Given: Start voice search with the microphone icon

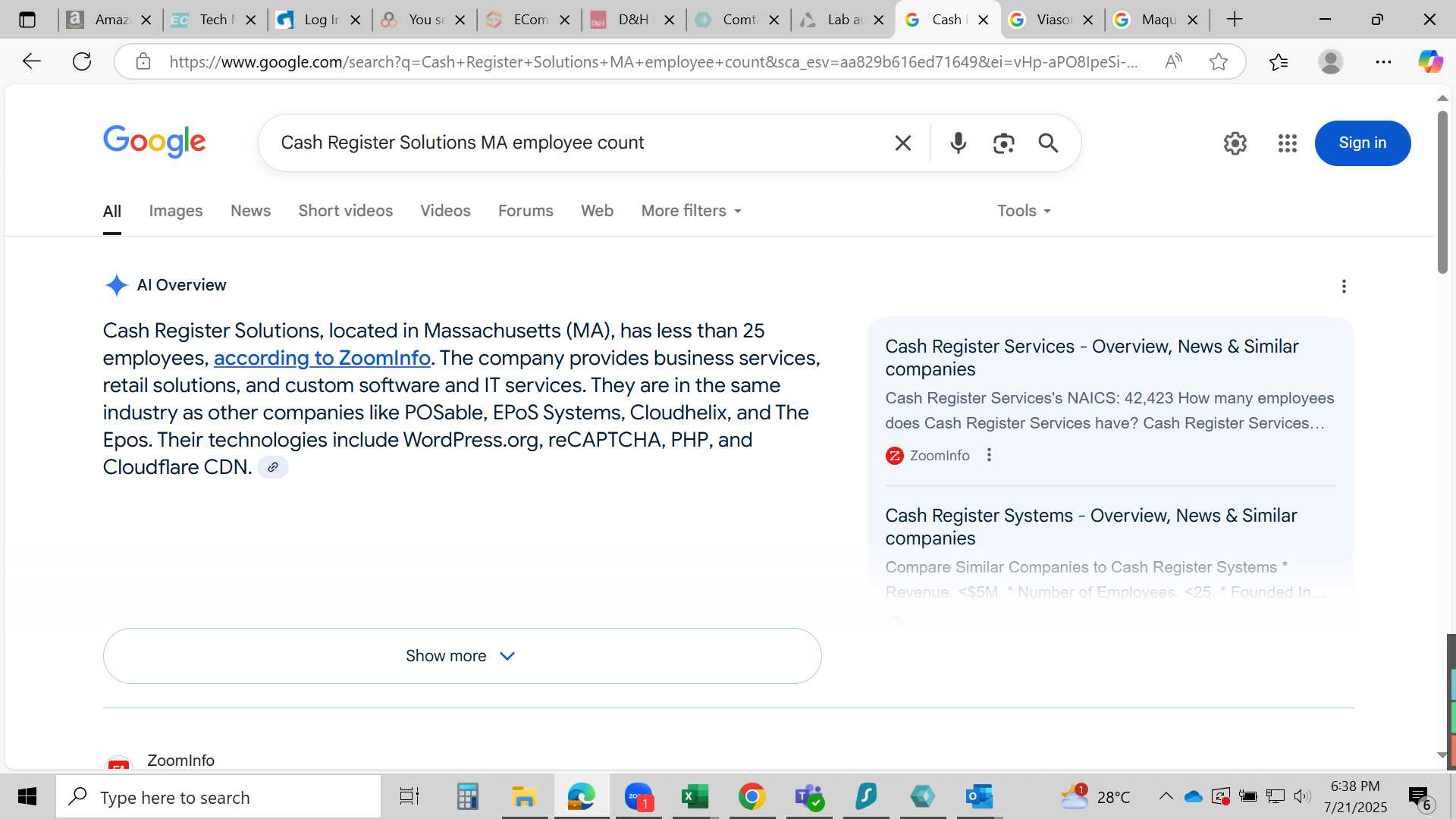Looking at the screenshot, I should click(x=958, y=143).
